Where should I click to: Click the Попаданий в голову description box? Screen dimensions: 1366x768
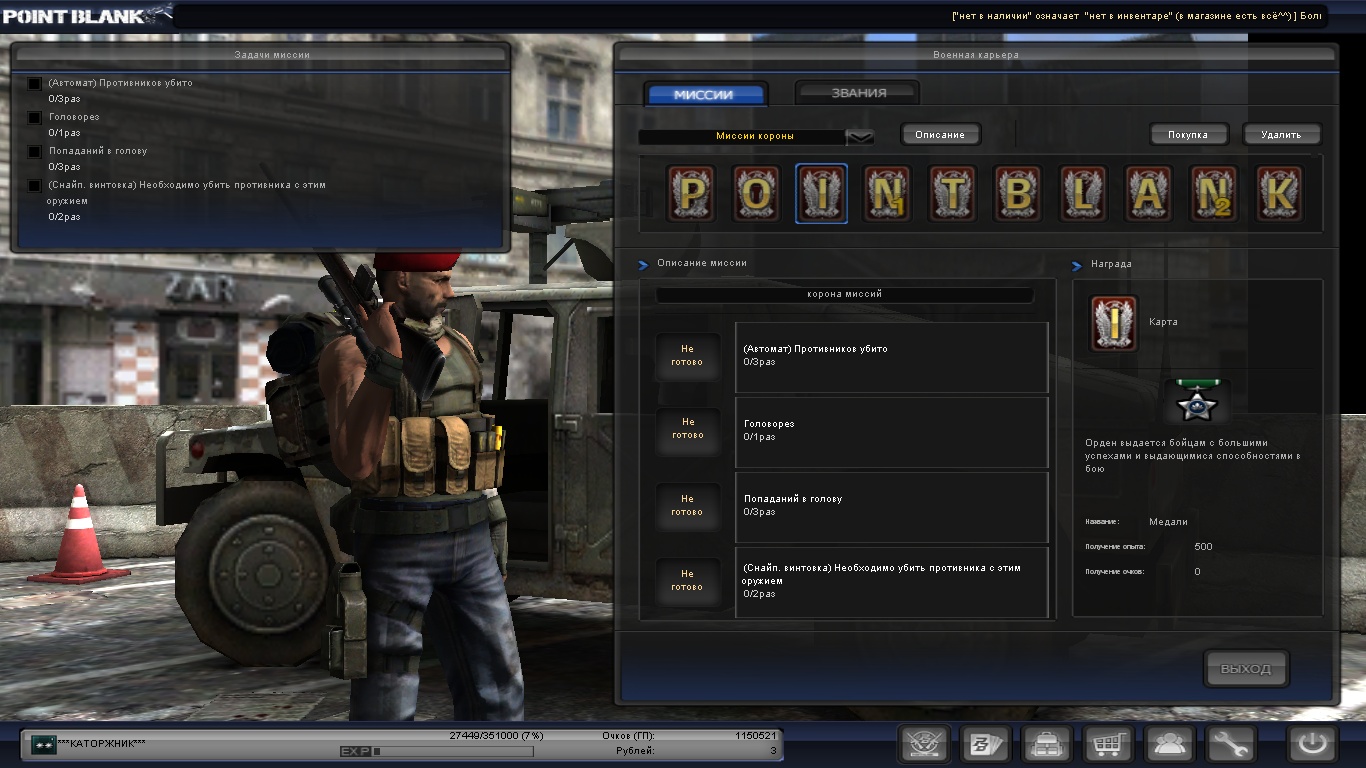(x=892, y=507)
